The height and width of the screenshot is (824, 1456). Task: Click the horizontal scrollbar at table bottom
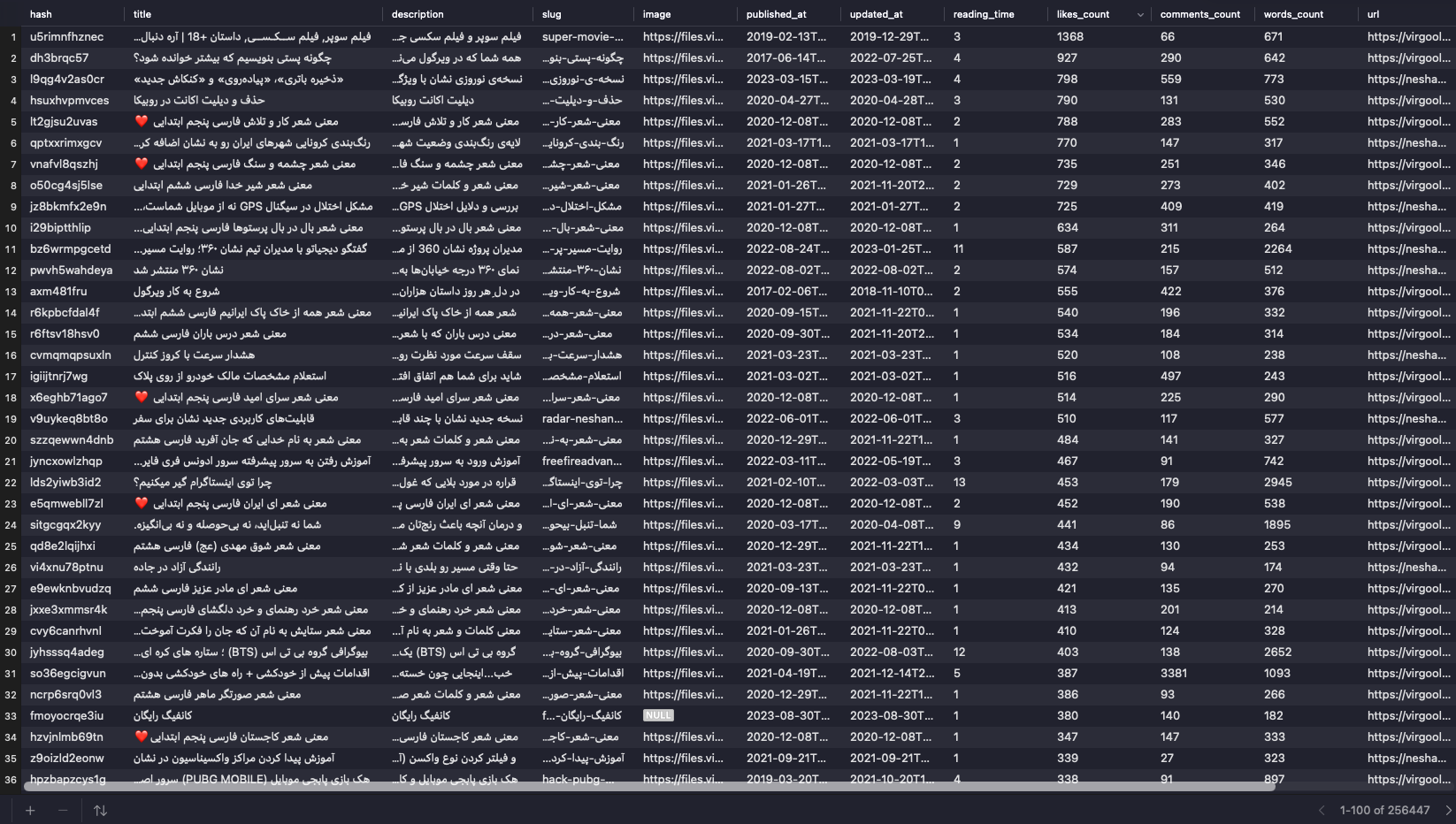tap(648, 785)
